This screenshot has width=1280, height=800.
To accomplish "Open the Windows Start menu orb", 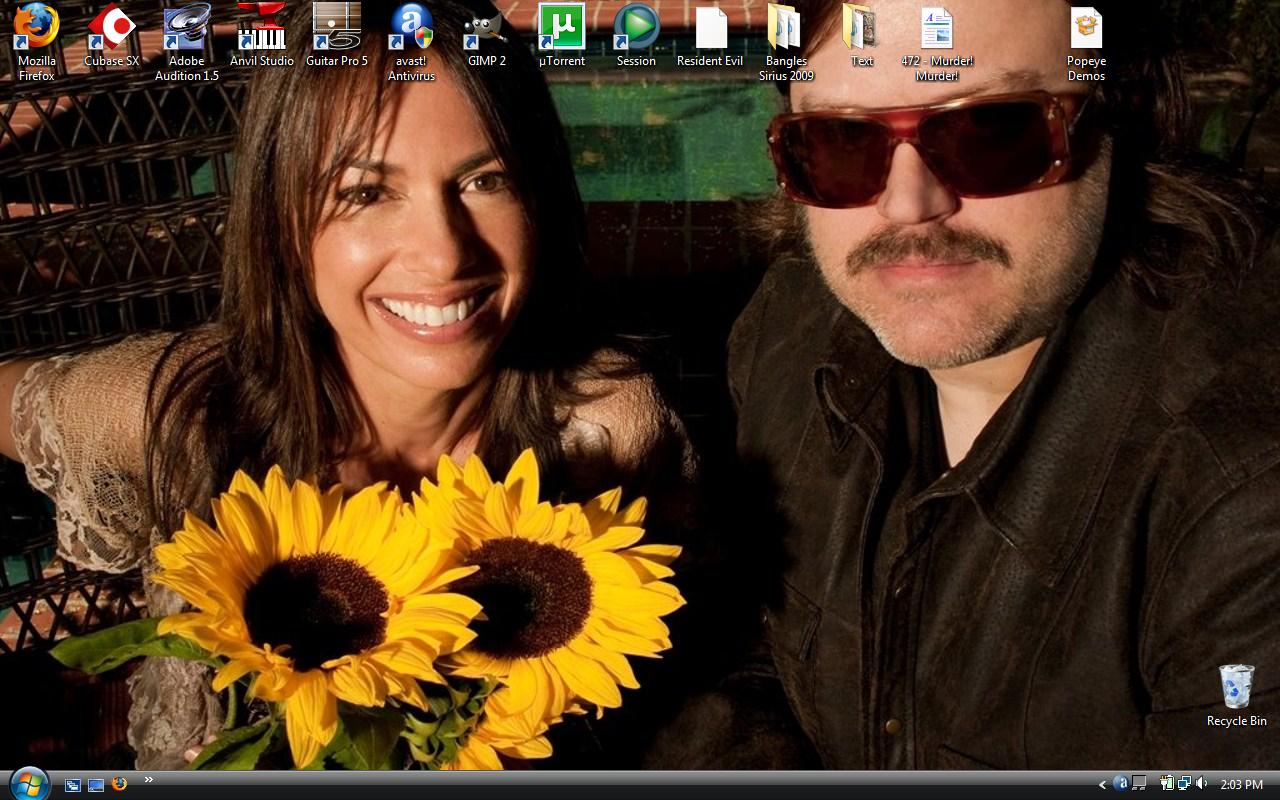I will coord(28,783).
